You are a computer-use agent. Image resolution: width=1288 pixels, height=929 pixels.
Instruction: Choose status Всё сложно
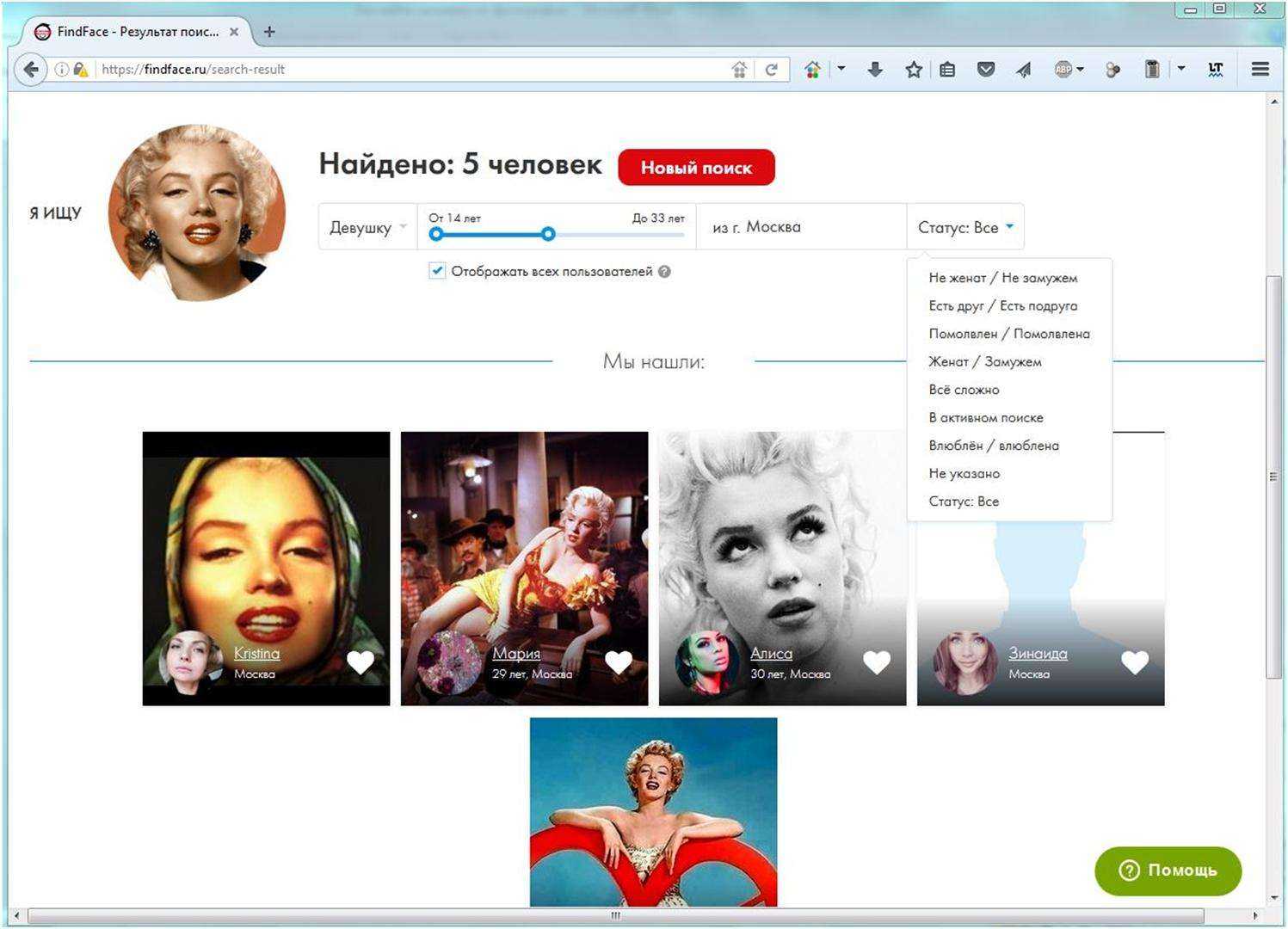[x=964, y=390]
